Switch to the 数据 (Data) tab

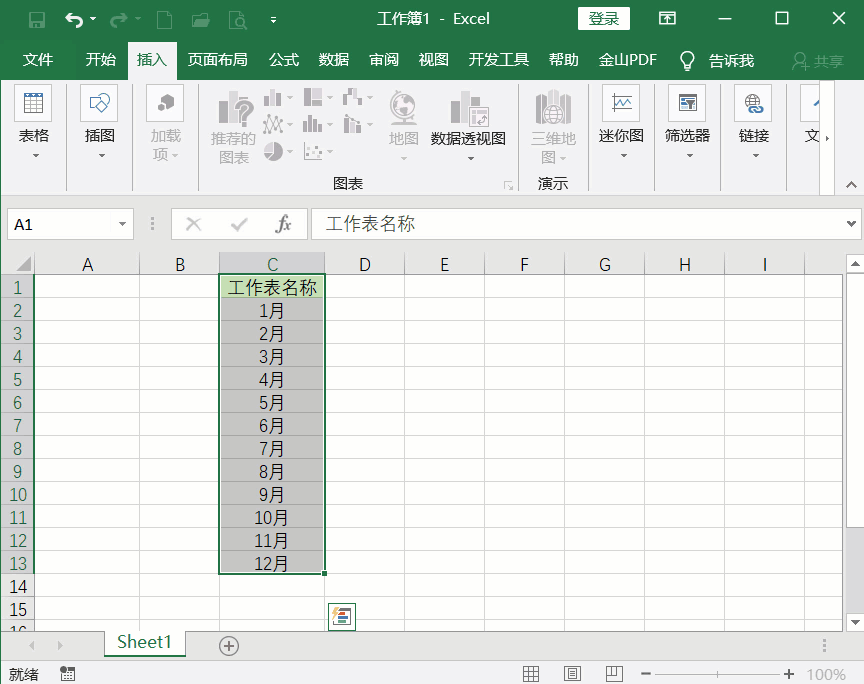click(334, 60)
